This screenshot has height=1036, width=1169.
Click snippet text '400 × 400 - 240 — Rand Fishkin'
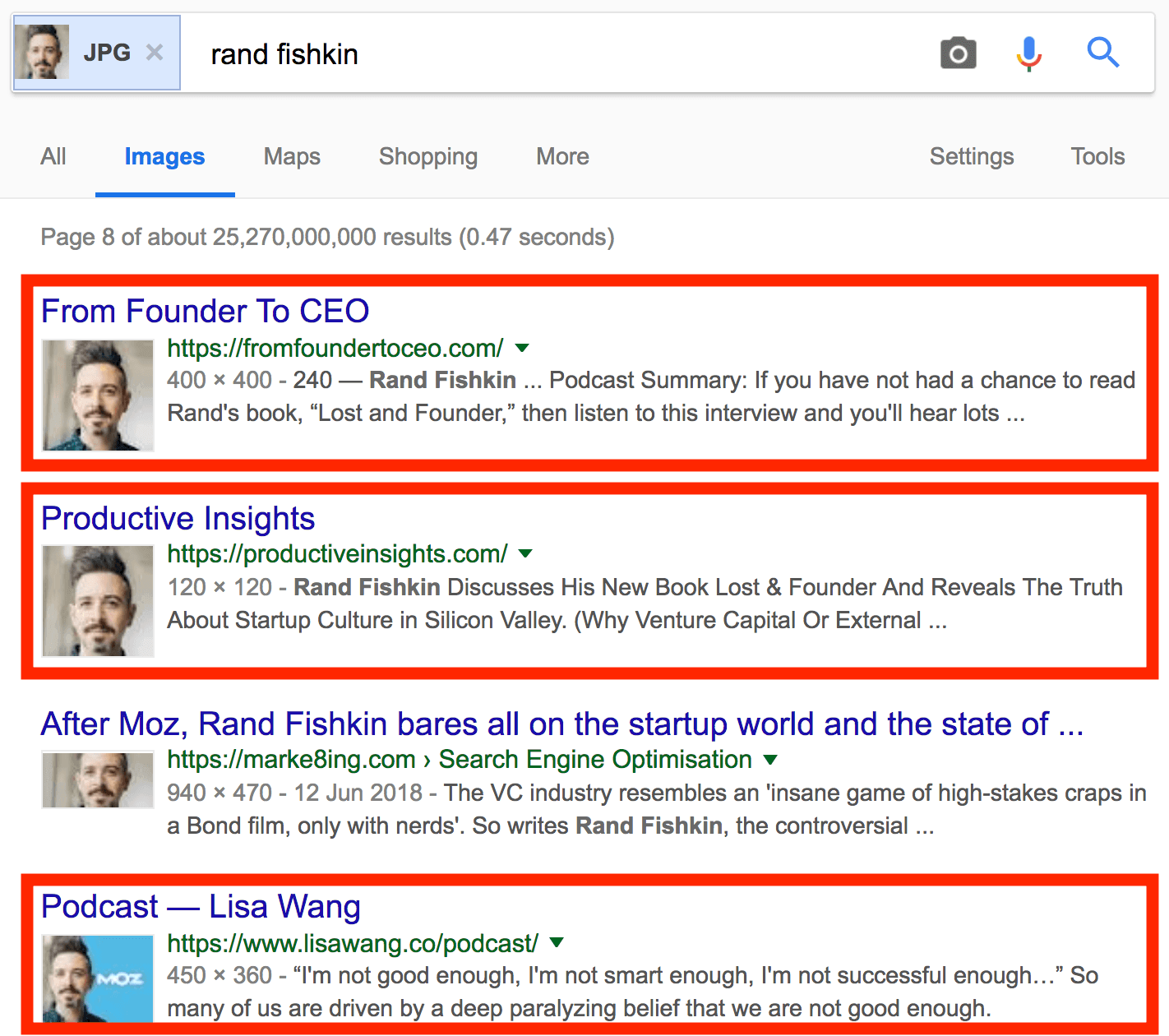tap(341, 381)
